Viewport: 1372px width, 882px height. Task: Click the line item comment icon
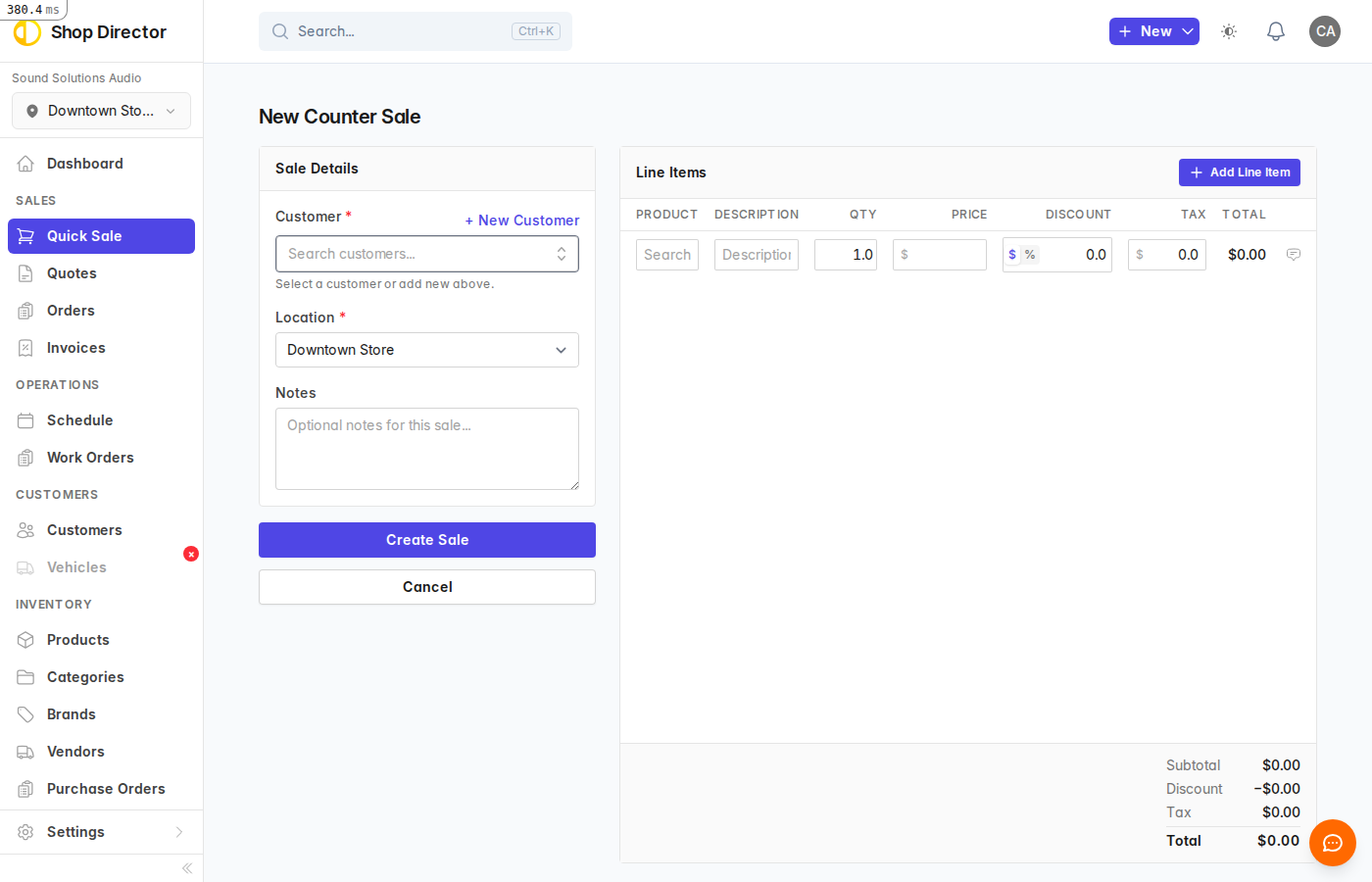click(1294, 254)
